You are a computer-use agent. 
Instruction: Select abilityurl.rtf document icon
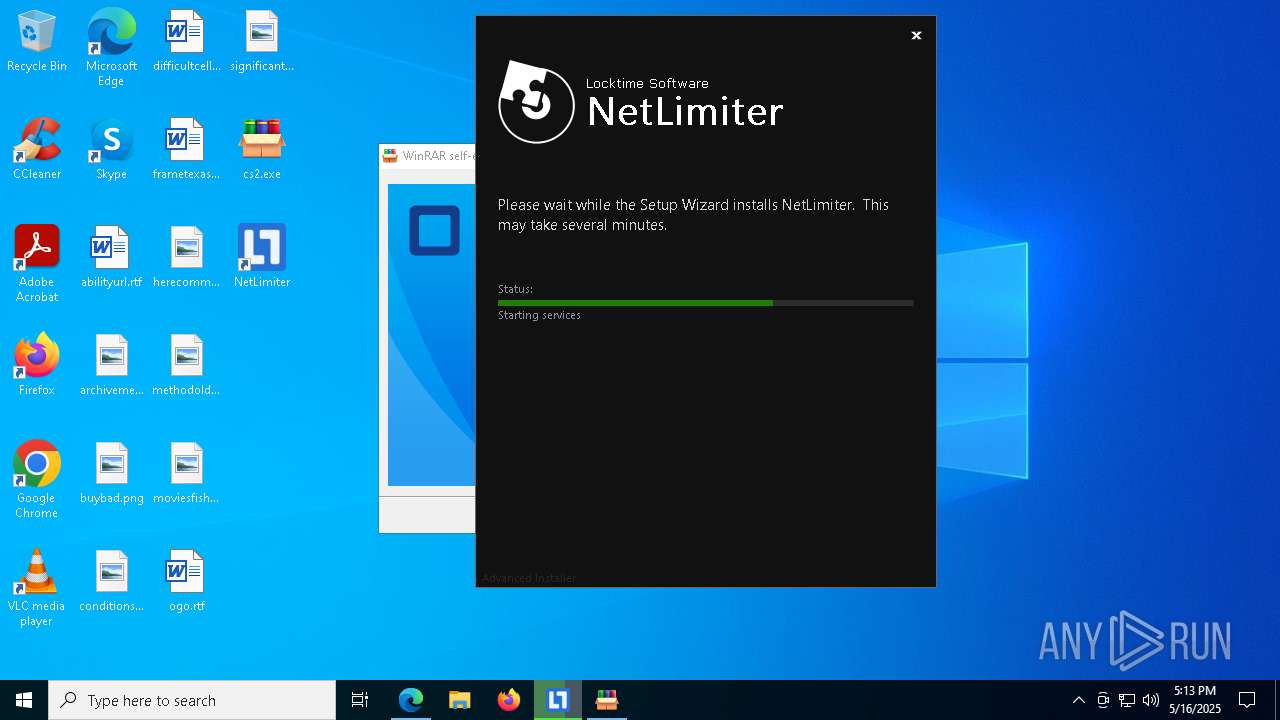pos(111,258)
